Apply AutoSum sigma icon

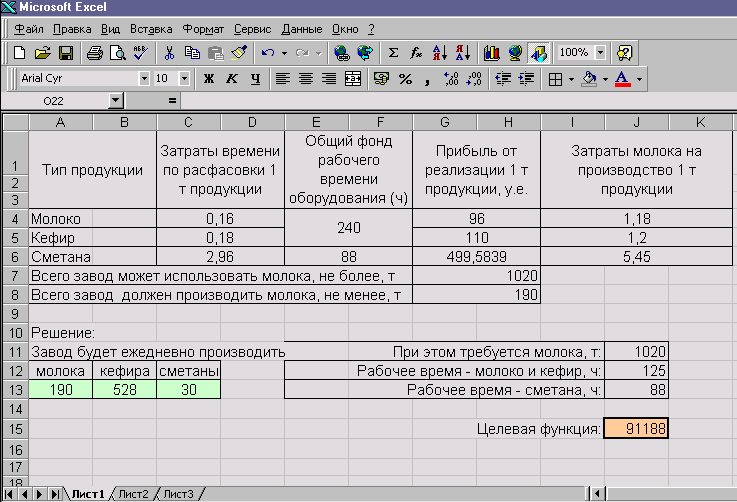[393, 53]
